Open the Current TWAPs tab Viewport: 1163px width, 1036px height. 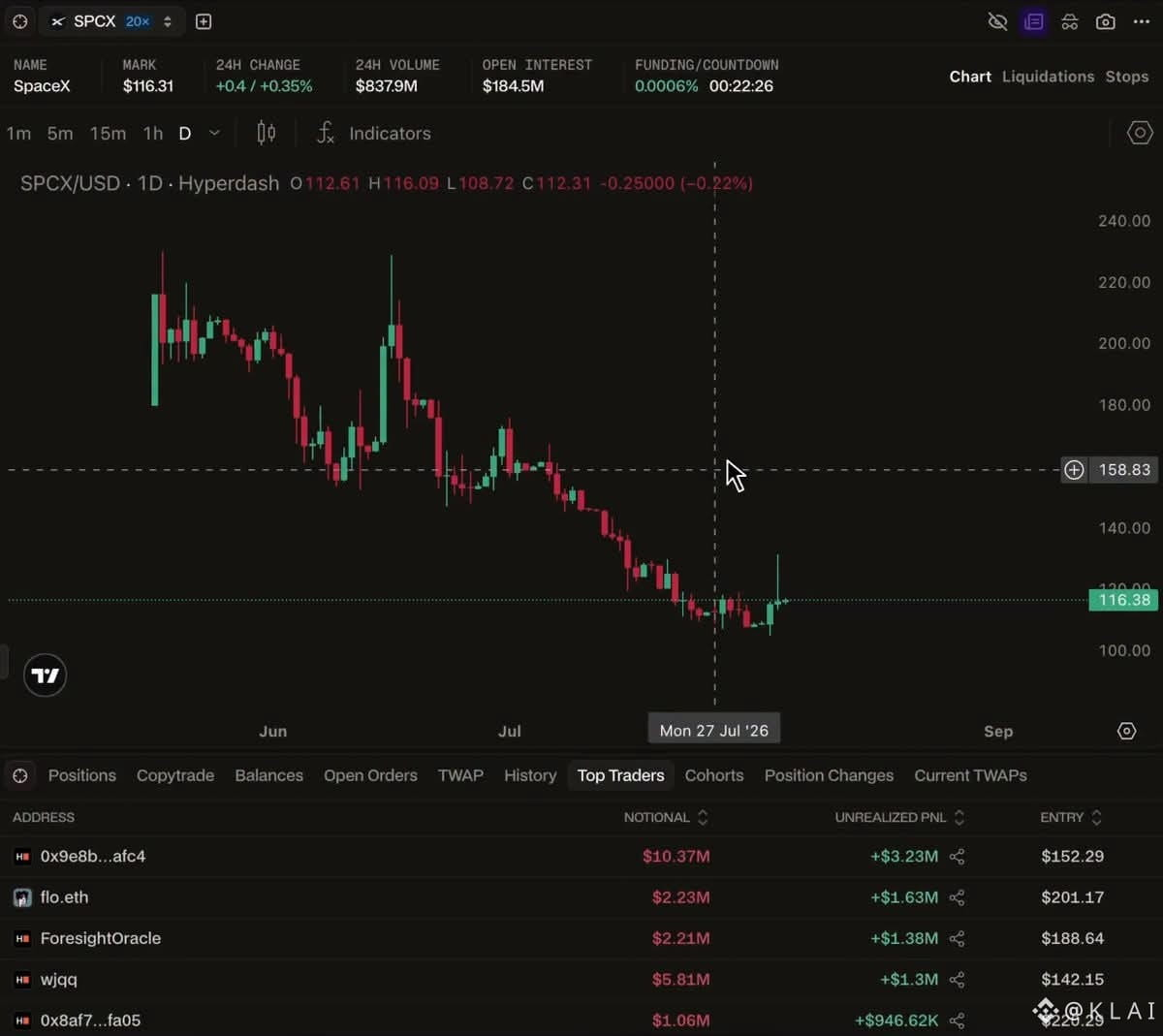(x=970, y=775)
